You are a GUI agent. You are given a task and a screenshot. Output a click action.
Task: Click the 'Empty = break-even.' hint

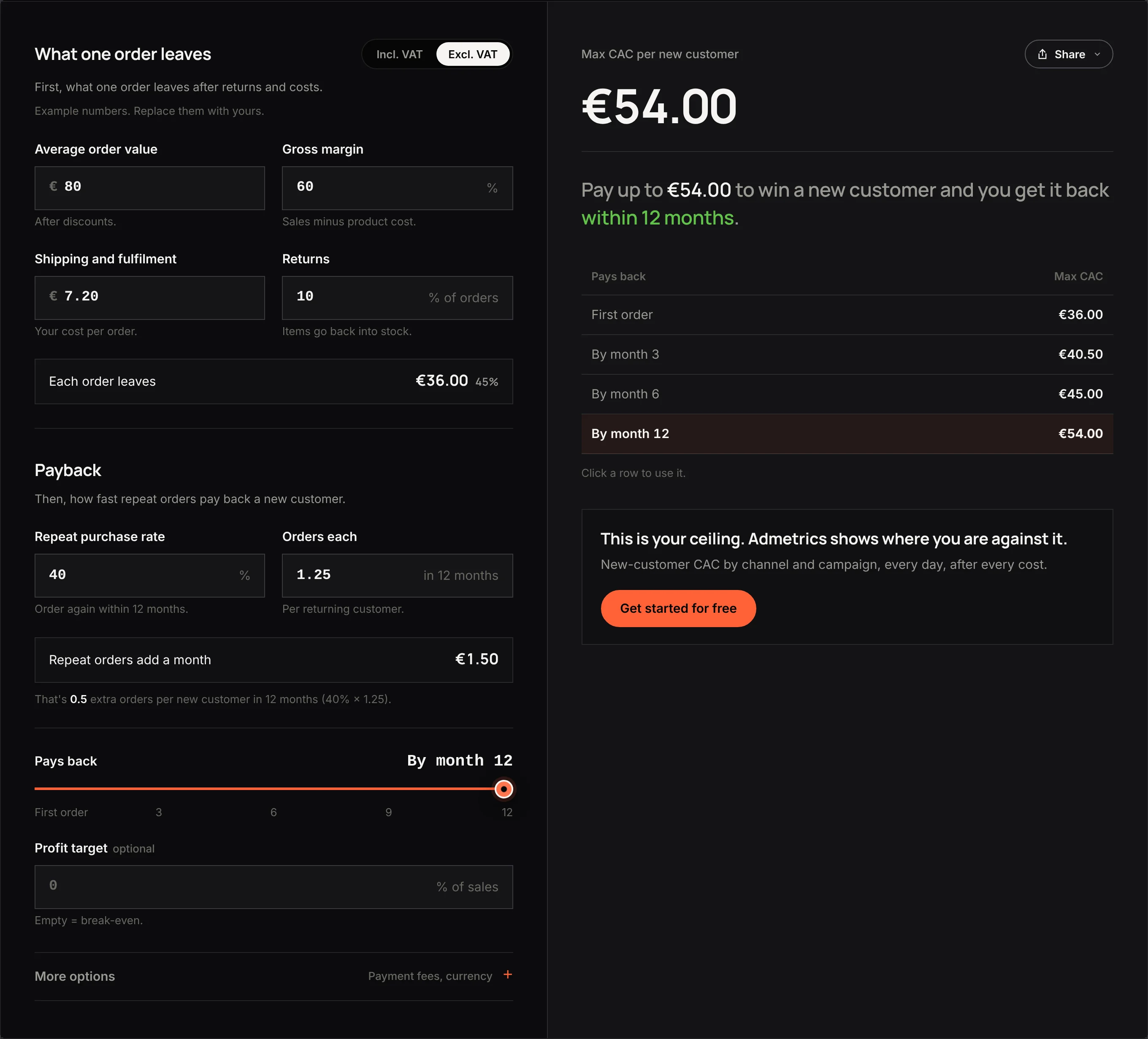click(x=89, y=920)
